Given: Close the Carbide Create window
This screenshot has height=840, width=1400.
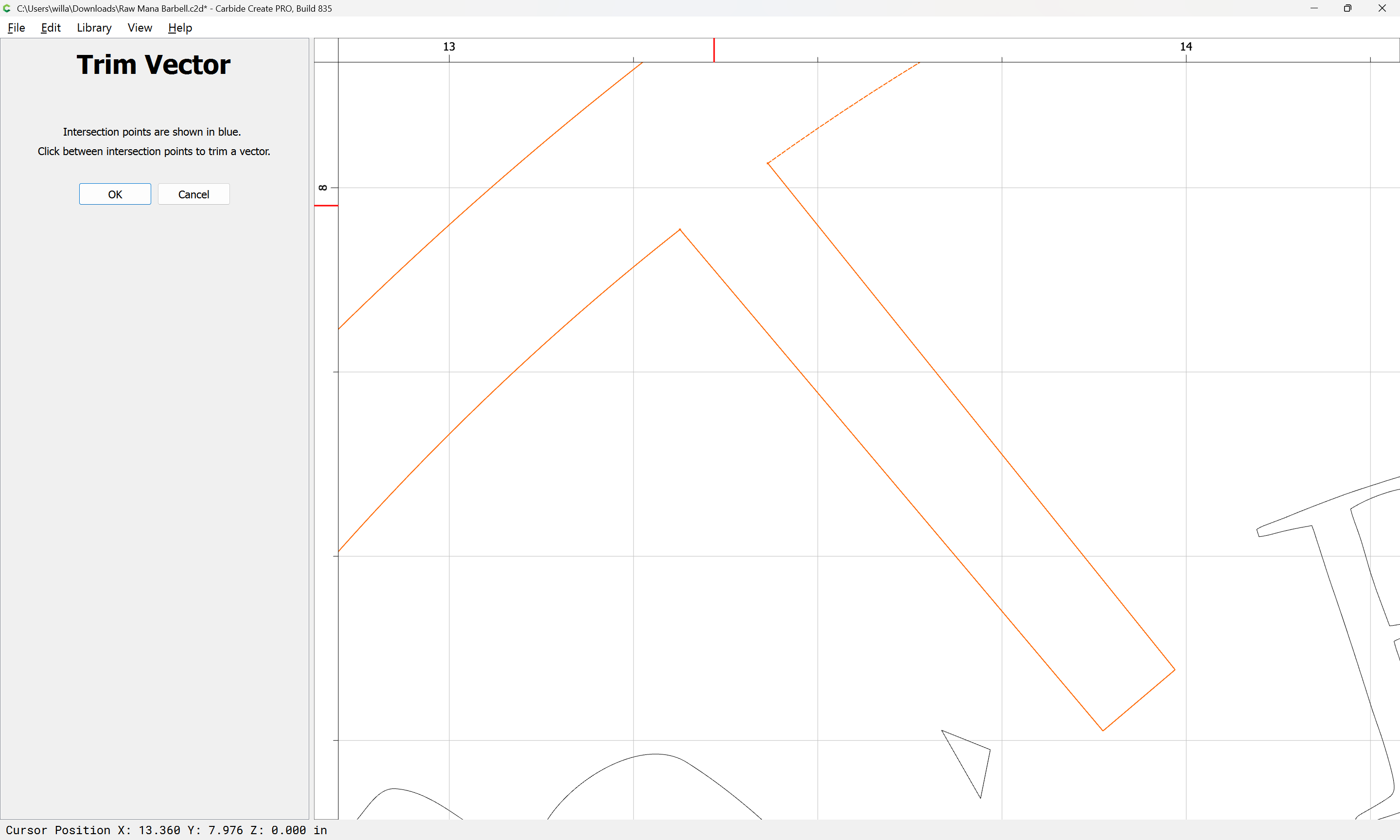Looking at the screenshot, I should (x=1382, y=8).
